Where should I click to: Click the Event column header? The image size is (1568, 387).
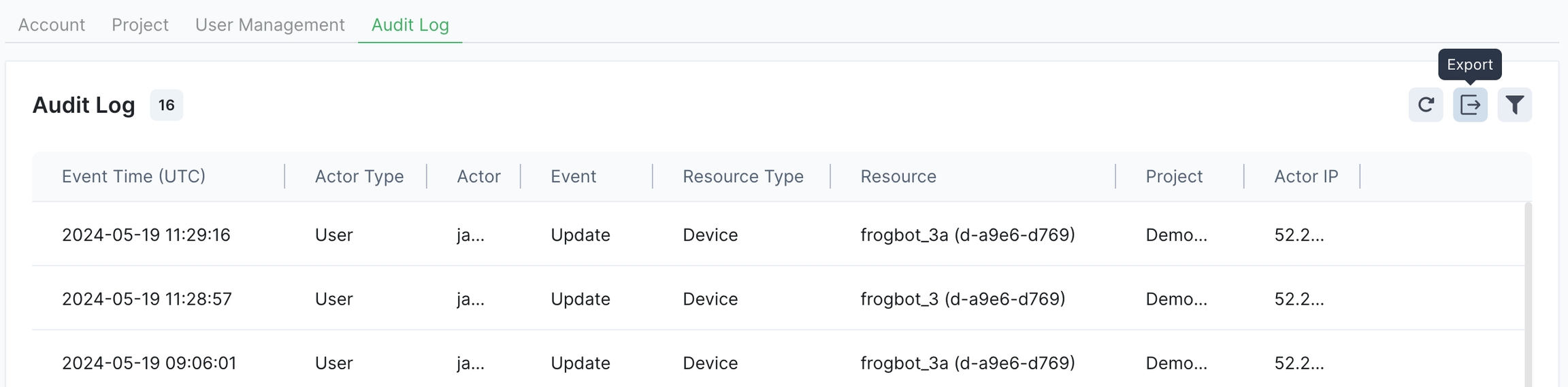(x=573, y=176)
